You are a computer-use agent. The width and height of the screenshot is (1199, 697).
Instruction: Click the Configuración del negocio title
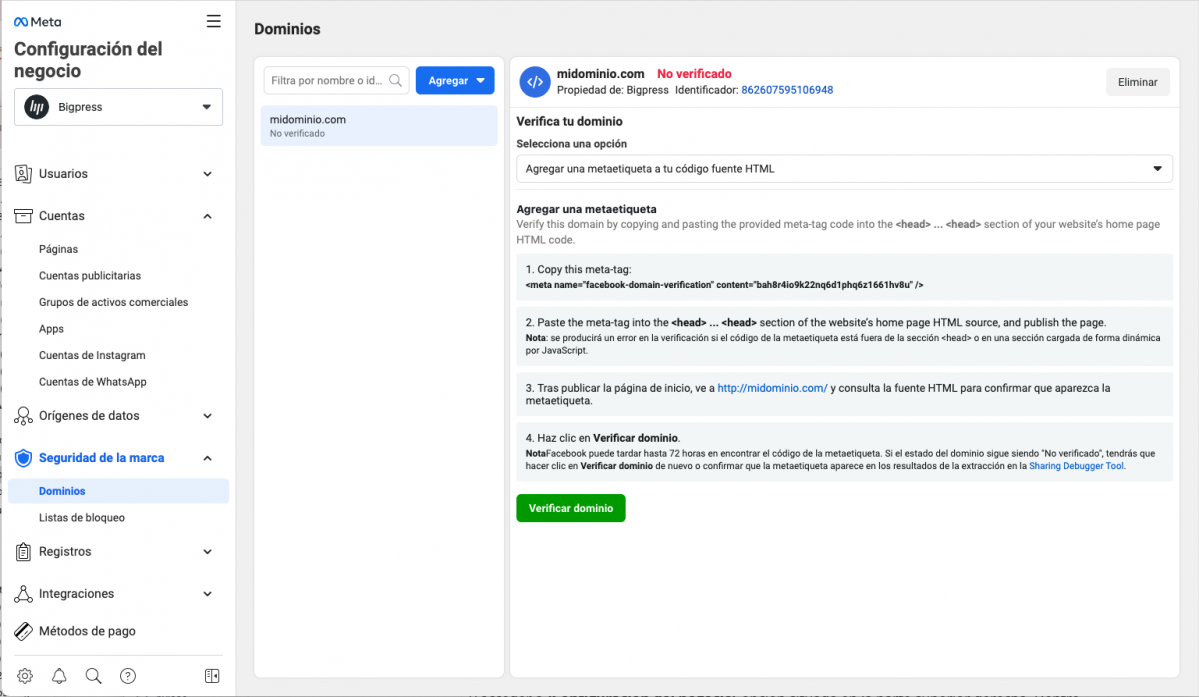tap(88, 60)
